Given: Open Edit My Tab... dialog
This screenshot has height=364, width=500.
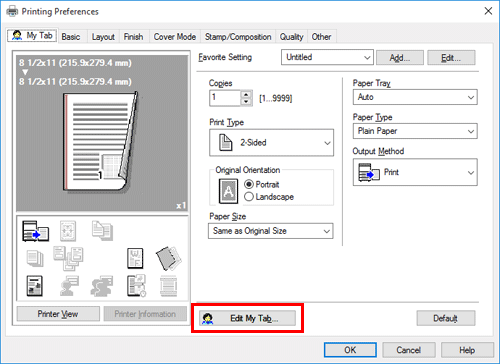Looking at the screenshot, I should [x=247, y=318].
